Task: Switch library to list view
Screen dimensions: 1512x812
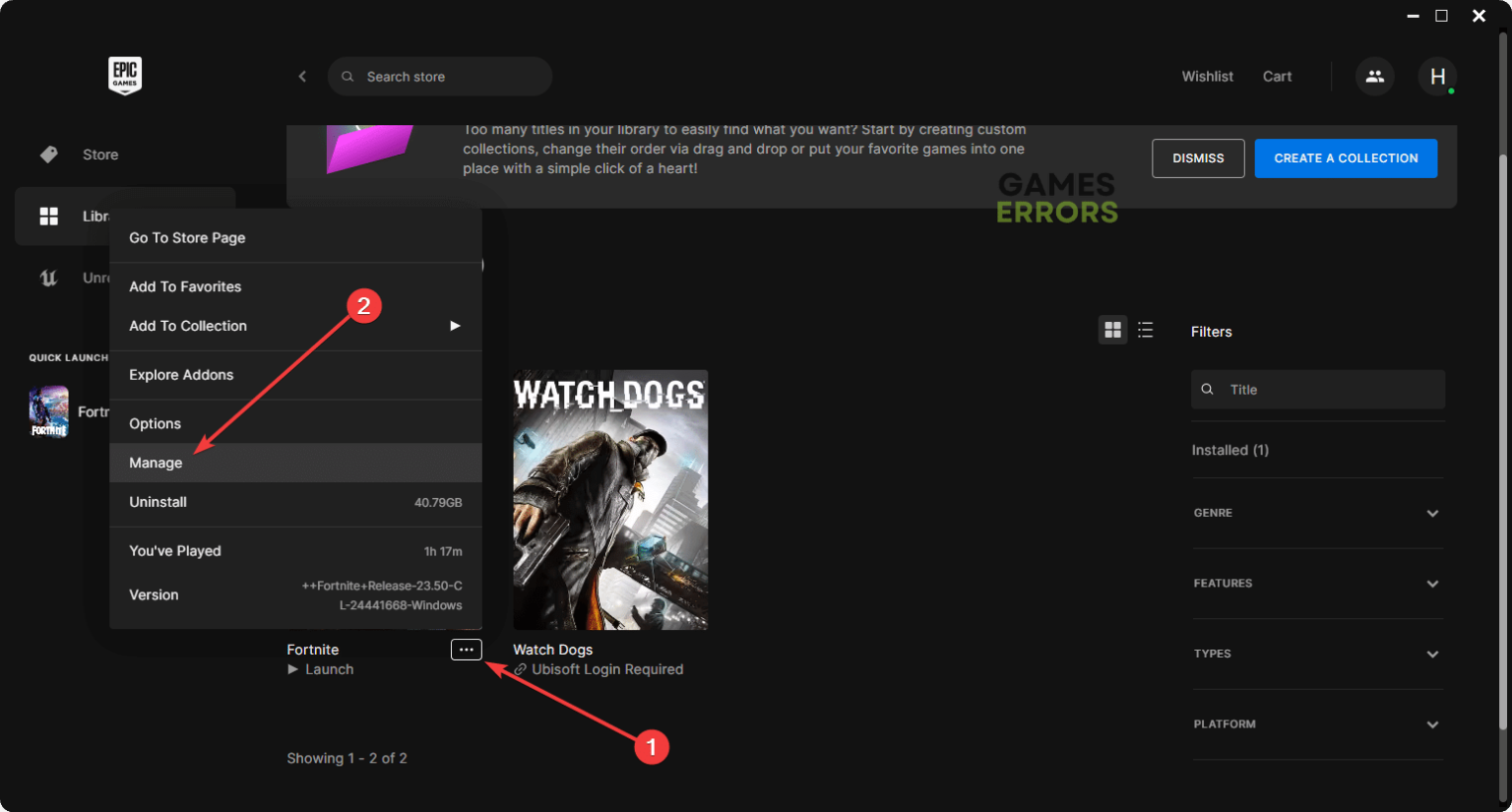Action: (x=1145, y=330)
